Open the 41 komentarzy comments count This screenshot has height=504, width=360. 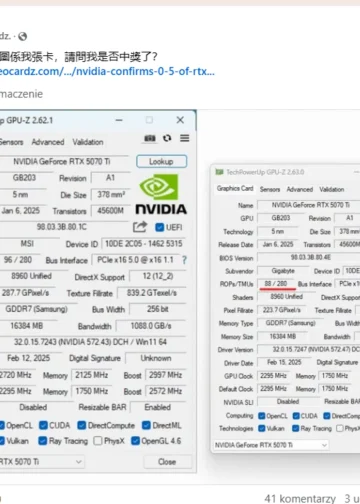coord(300,498)
